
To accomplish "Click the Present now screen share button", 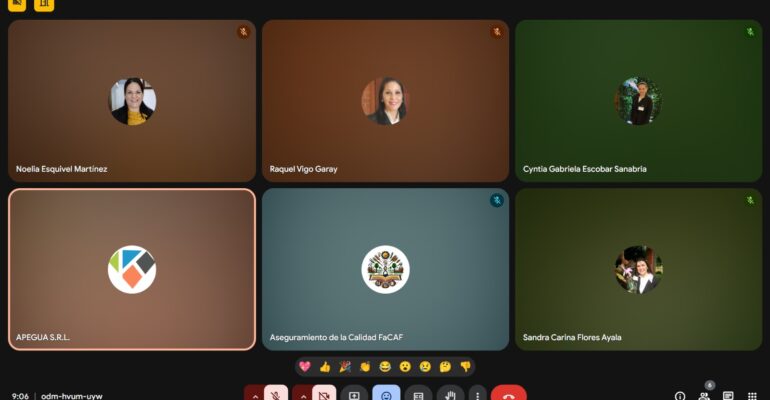I will click(x=354, y=394).
